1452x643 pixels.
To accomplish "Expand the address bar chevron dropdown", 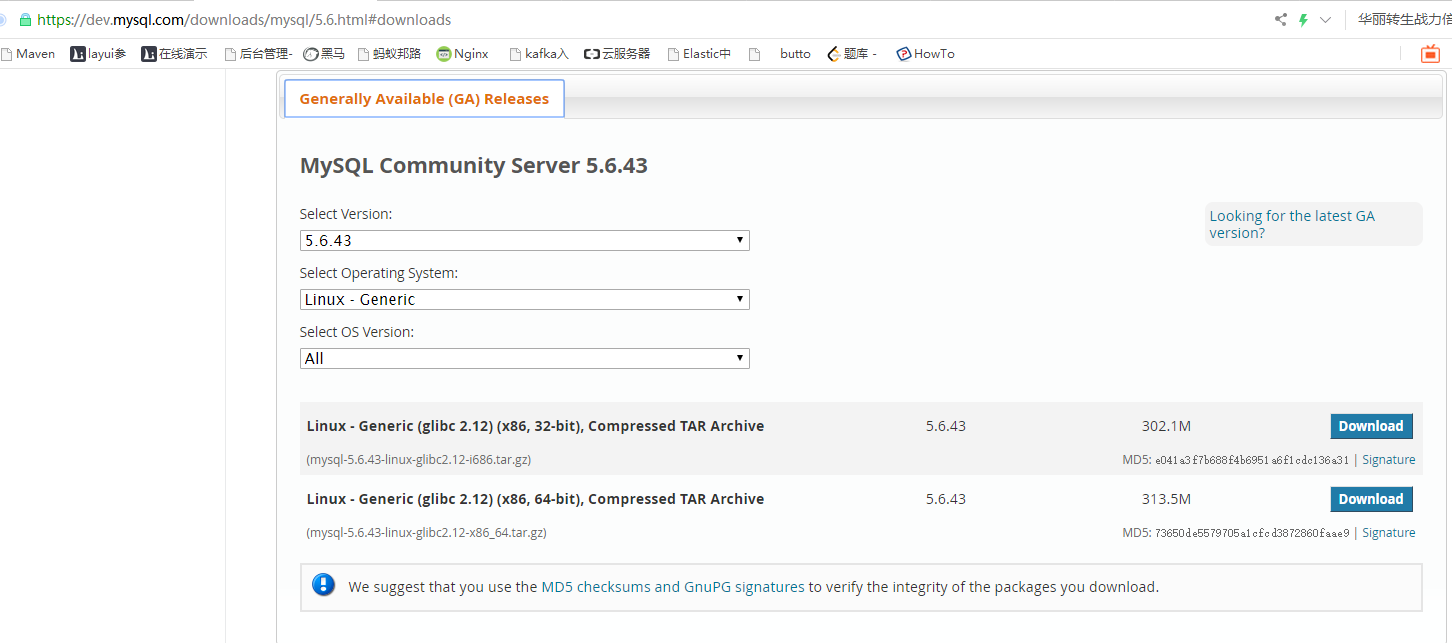I will click(1326, 20).
